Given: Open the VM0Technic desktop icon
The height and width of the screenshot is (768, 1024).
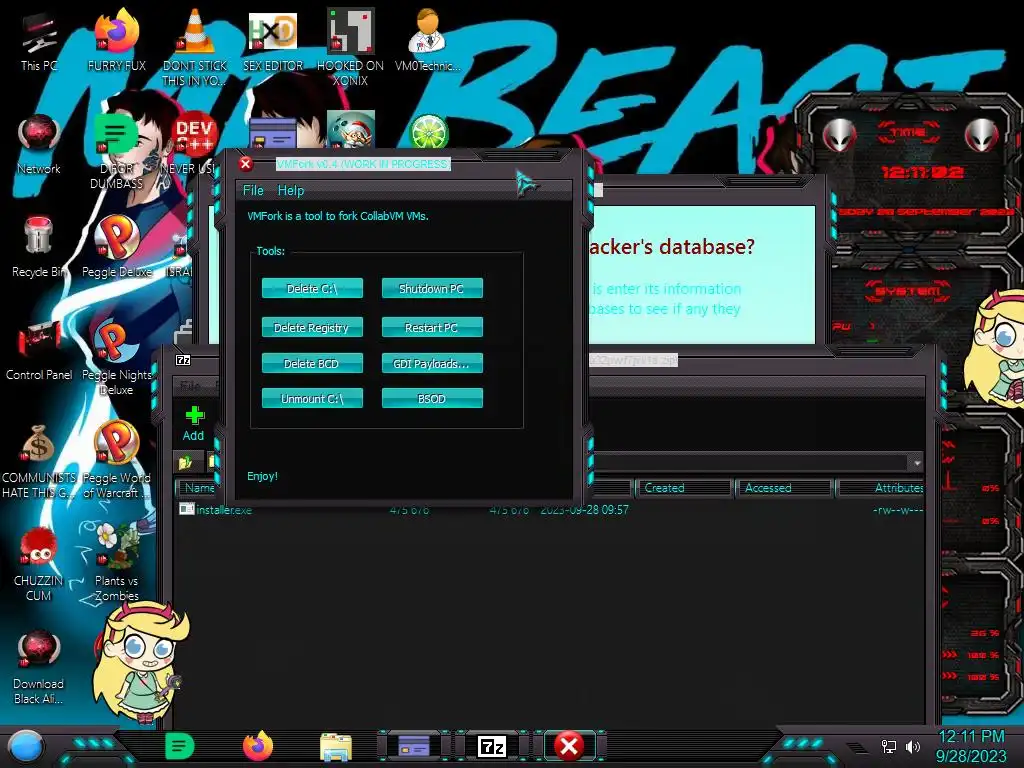Looking at the screenshot, I should [x=428, y=39].
